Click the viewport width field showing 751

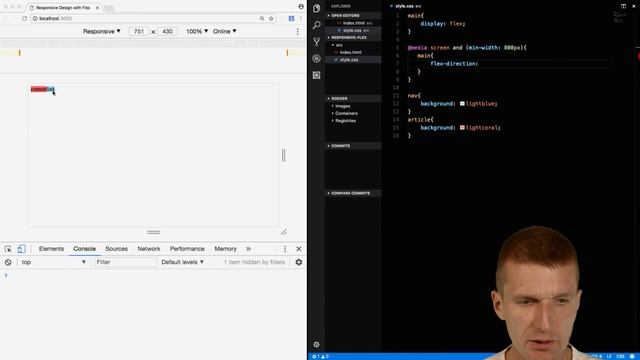coord(139,31)
